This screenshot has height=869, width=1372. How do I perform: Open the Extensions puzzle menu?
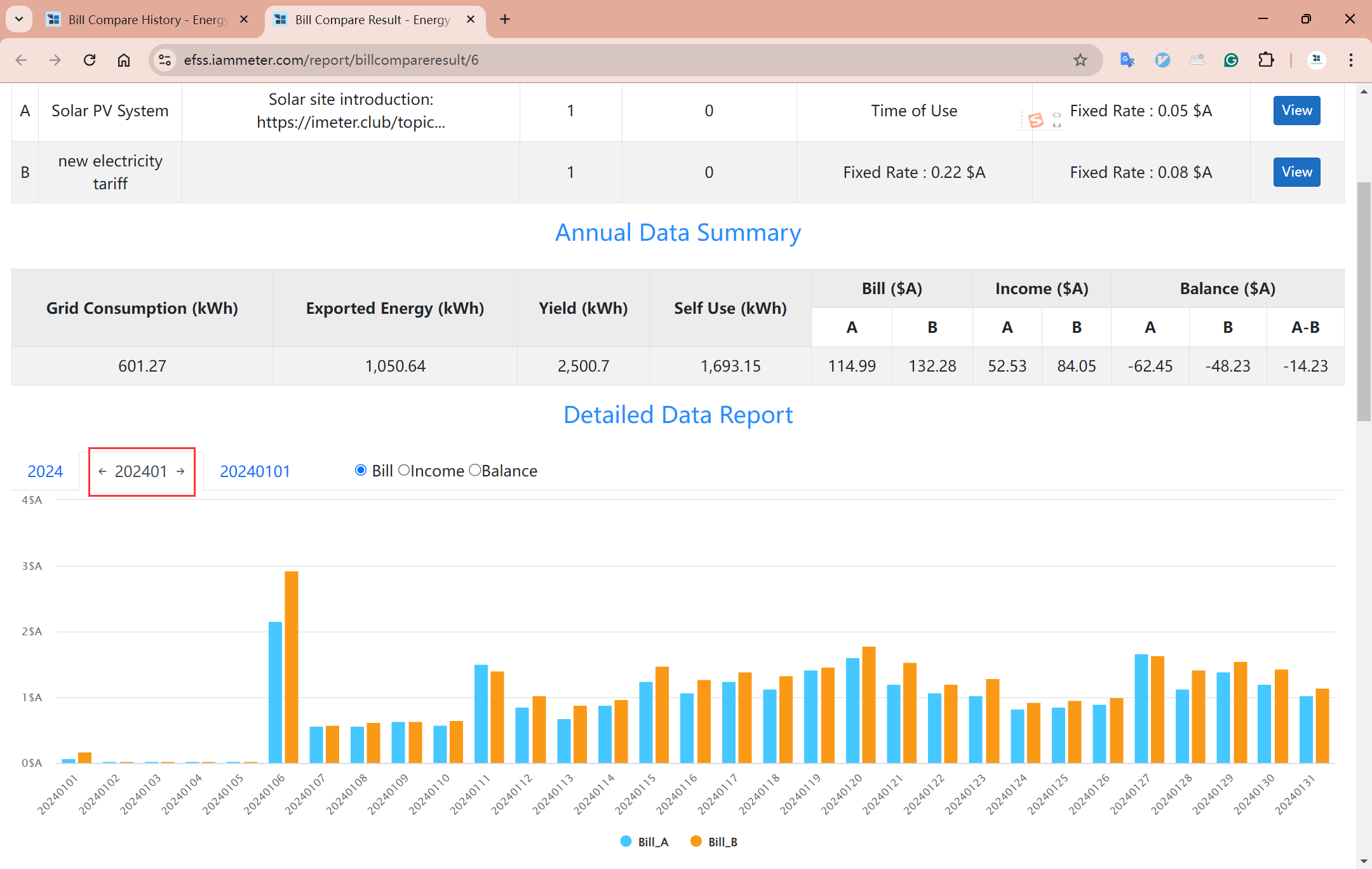(x=1266, y=60)
